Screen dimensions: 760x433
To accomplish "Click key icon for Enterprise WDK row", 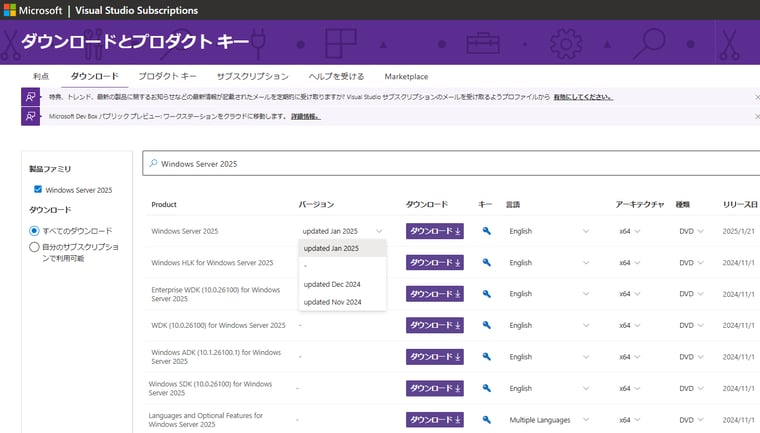I will pyautogui.click(x=487, y=294).
